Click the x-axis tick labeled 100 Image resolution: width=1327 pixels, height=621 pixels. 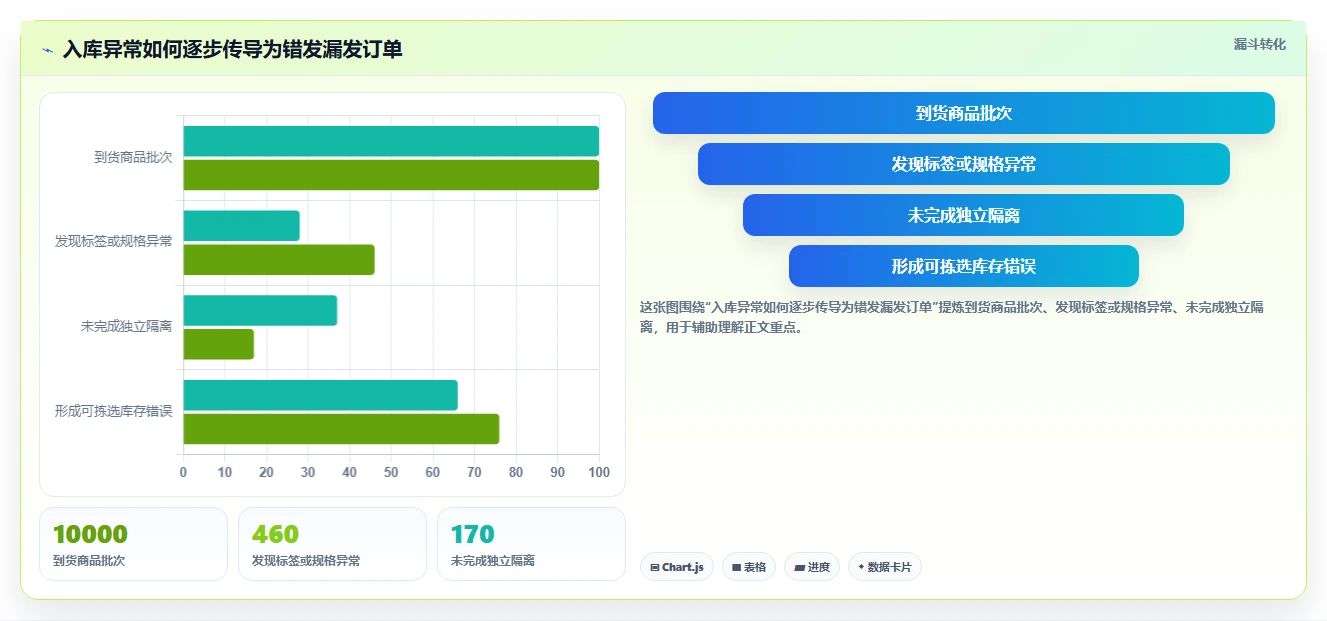pyautogui.click(x=599, y=472)
